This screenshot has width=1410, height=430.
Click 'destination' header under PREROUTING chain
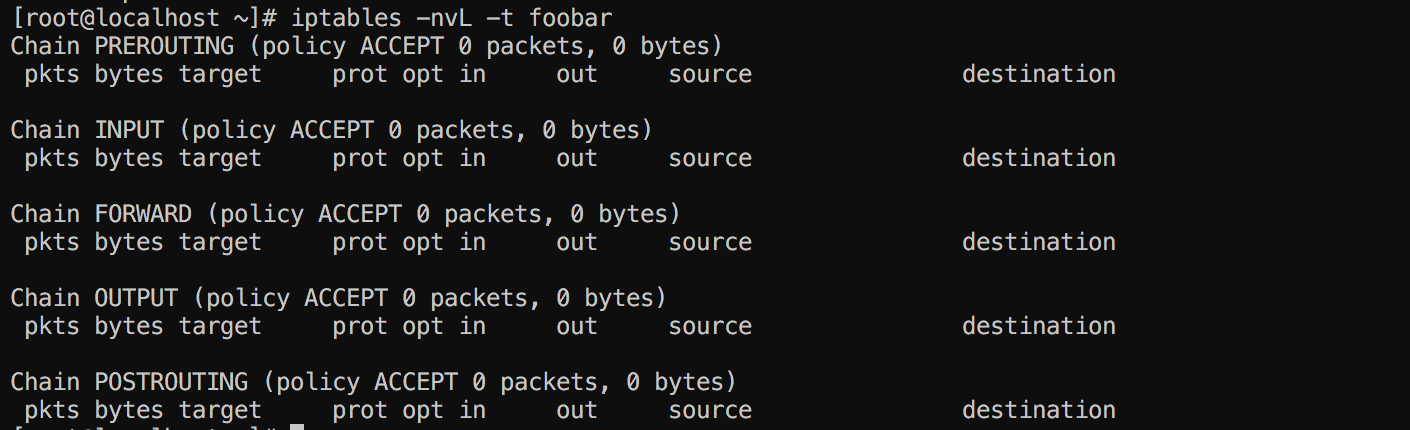point(1038,74)
